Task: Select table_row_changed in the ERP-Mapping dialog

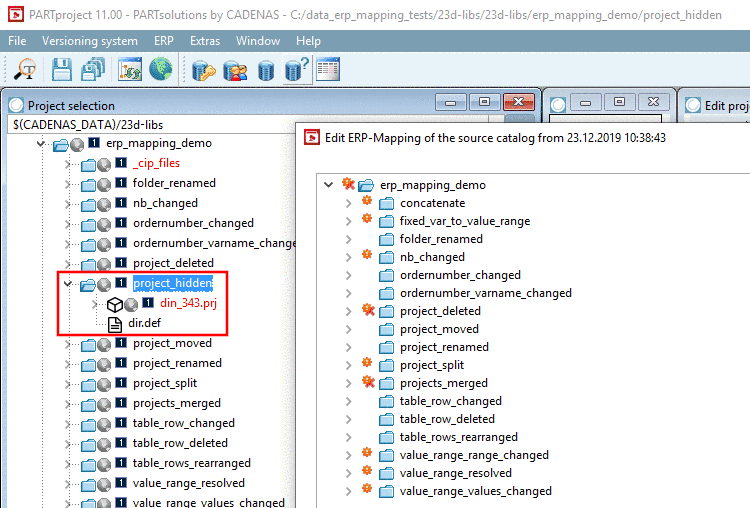Action: tap(451, 401)
